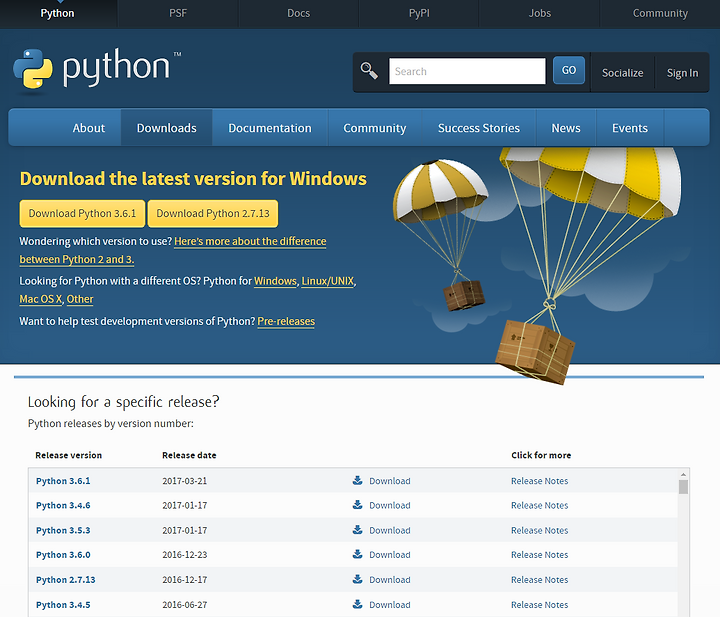Click download icon in Python 3.6.0 row
The width and height of the screenshot is (720, 617).
coord(357,554)
